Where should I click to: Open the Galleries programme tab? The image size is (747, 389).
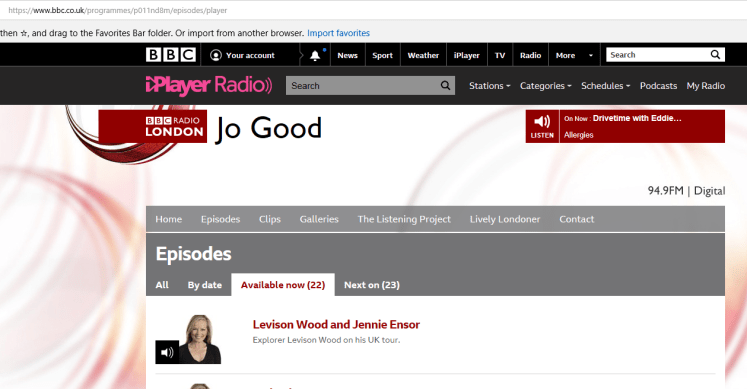pyautogui.click(x=319, y=219)
